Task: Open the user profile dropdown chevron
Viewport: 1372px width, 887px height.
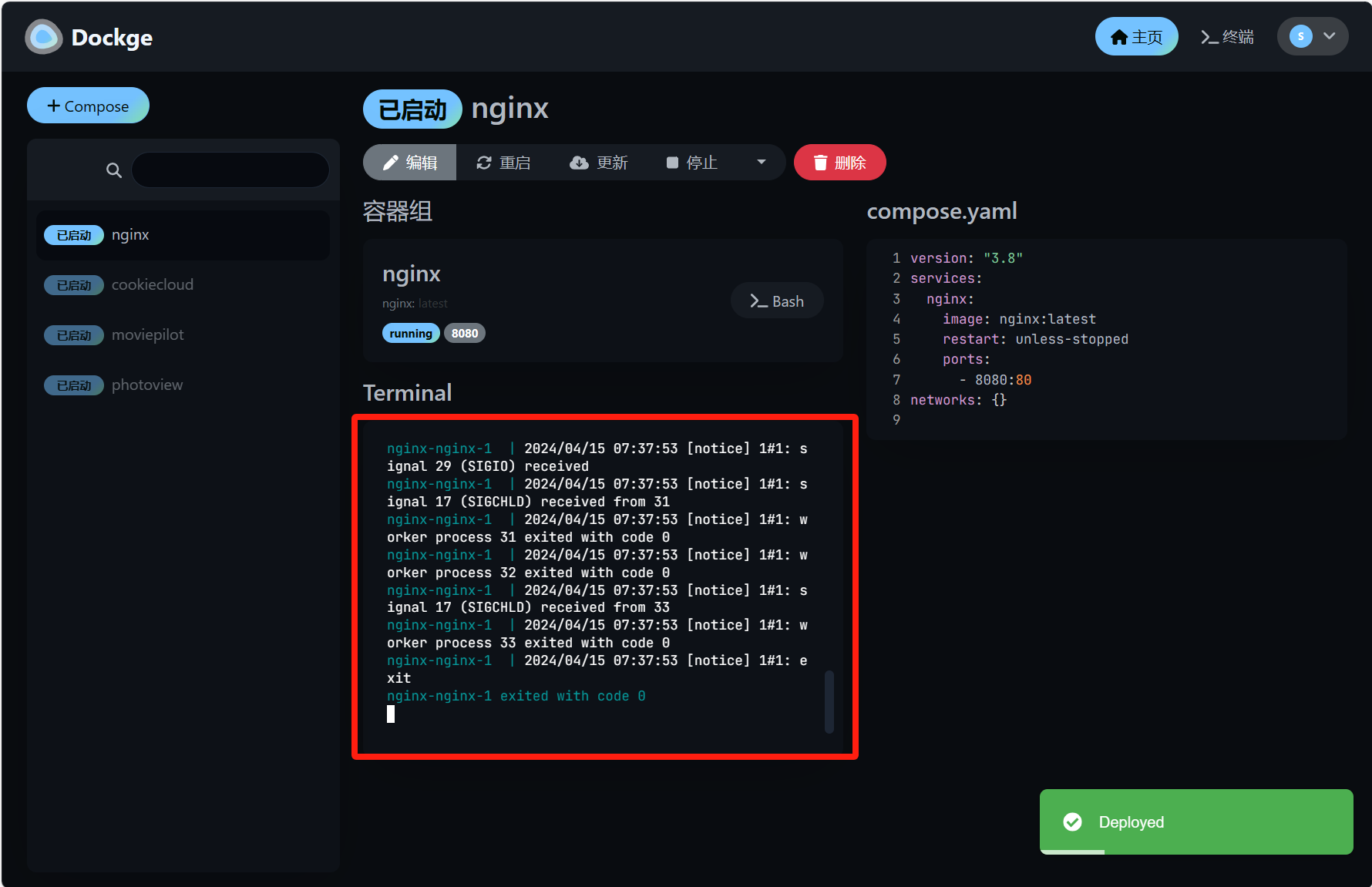Action: (1330, 36)
